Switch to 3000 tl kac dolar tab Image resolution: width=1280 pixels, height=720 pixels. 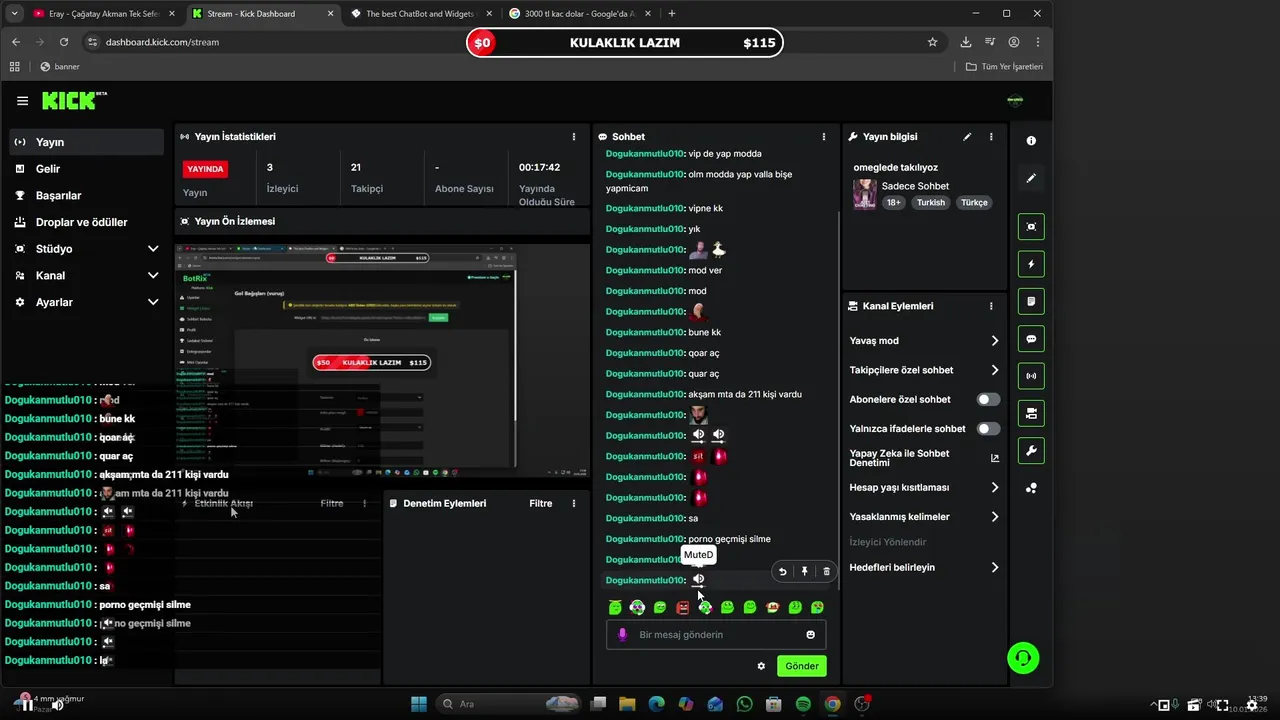(580, 14)
